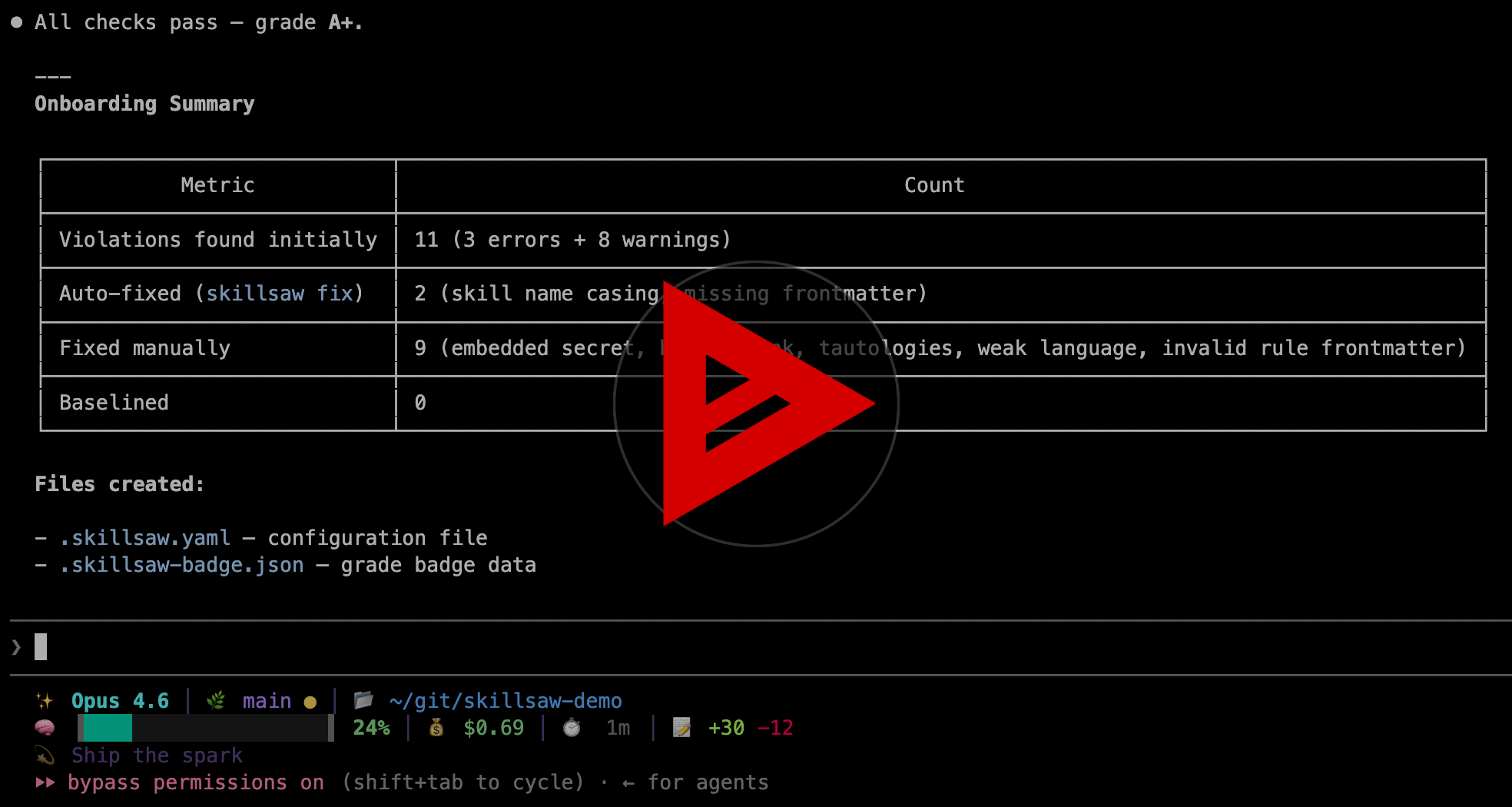The width and height of the screenshot is (1512, 807).
Task: Click the double-arrow bypass permissions icon
Action: tap(45, 782)
